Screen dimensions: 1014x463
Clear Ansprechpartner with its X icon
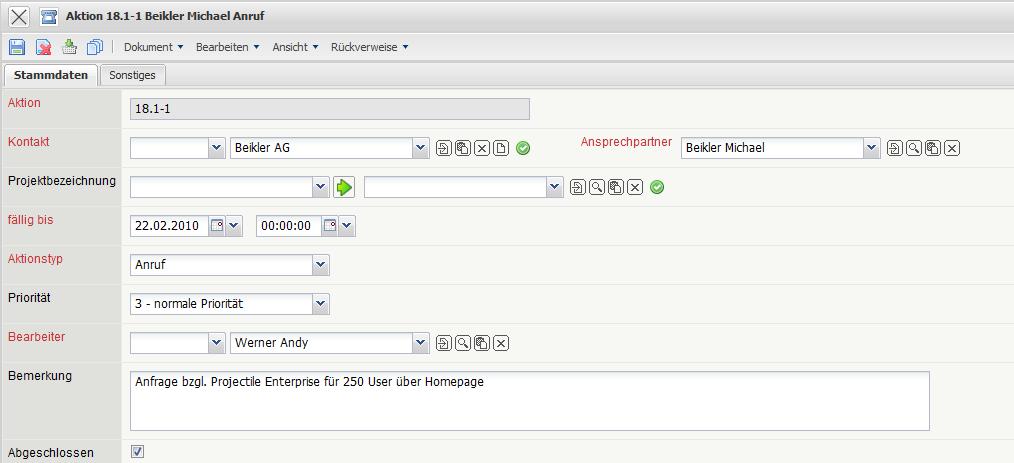click(951, 148)
